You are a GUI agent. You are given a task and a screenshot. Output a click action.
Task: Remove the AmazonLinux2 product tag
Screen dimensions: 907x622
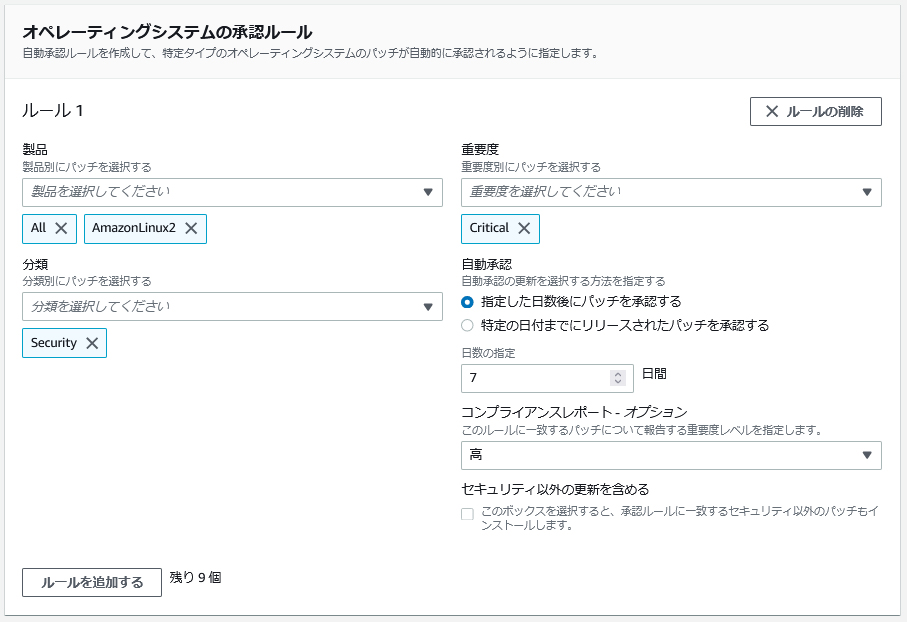(x=191, y=229)
